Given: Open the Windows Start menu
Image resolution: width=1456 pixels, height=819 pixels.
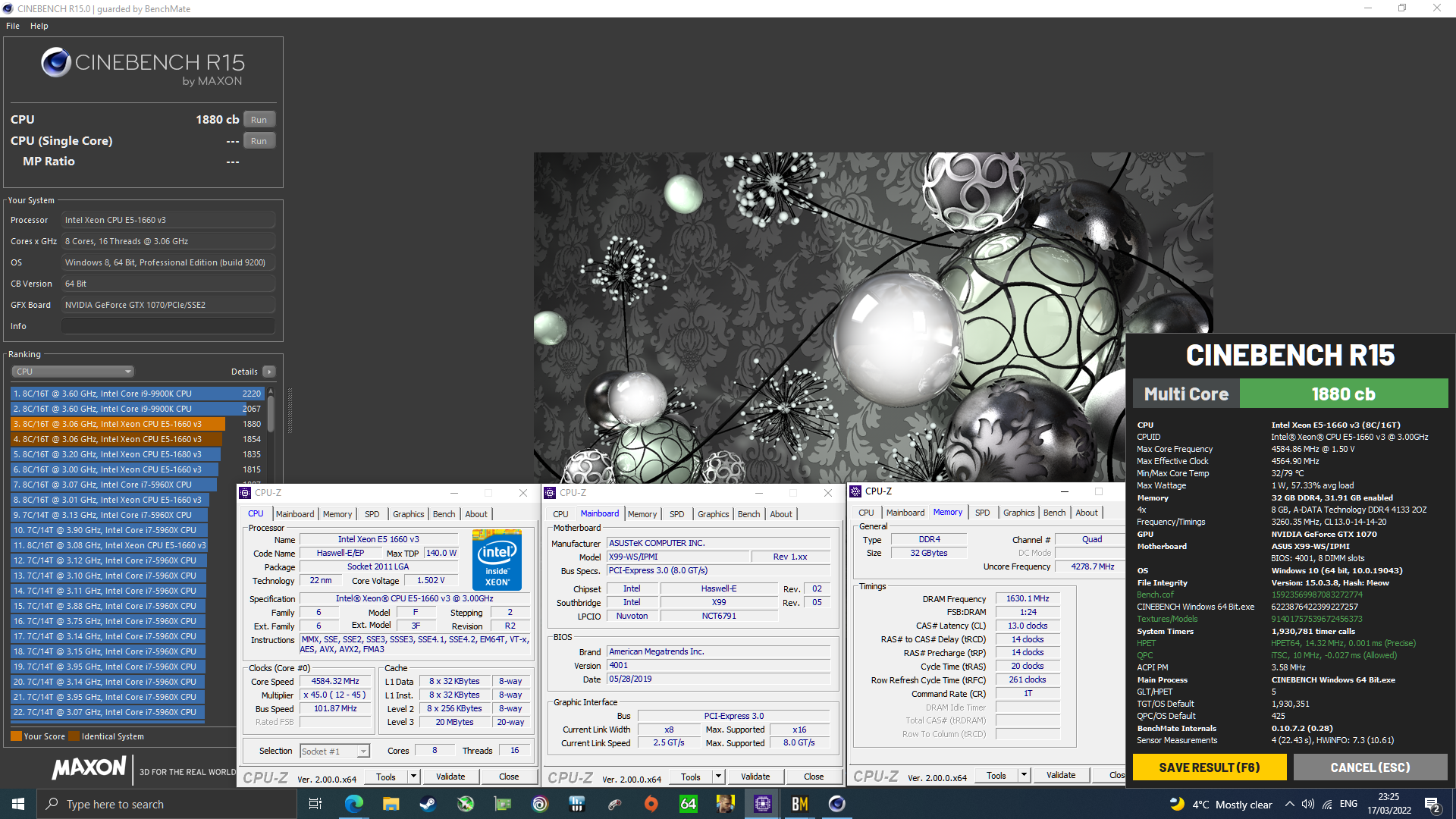Looking at the screenshot, I should pos(18,804).
